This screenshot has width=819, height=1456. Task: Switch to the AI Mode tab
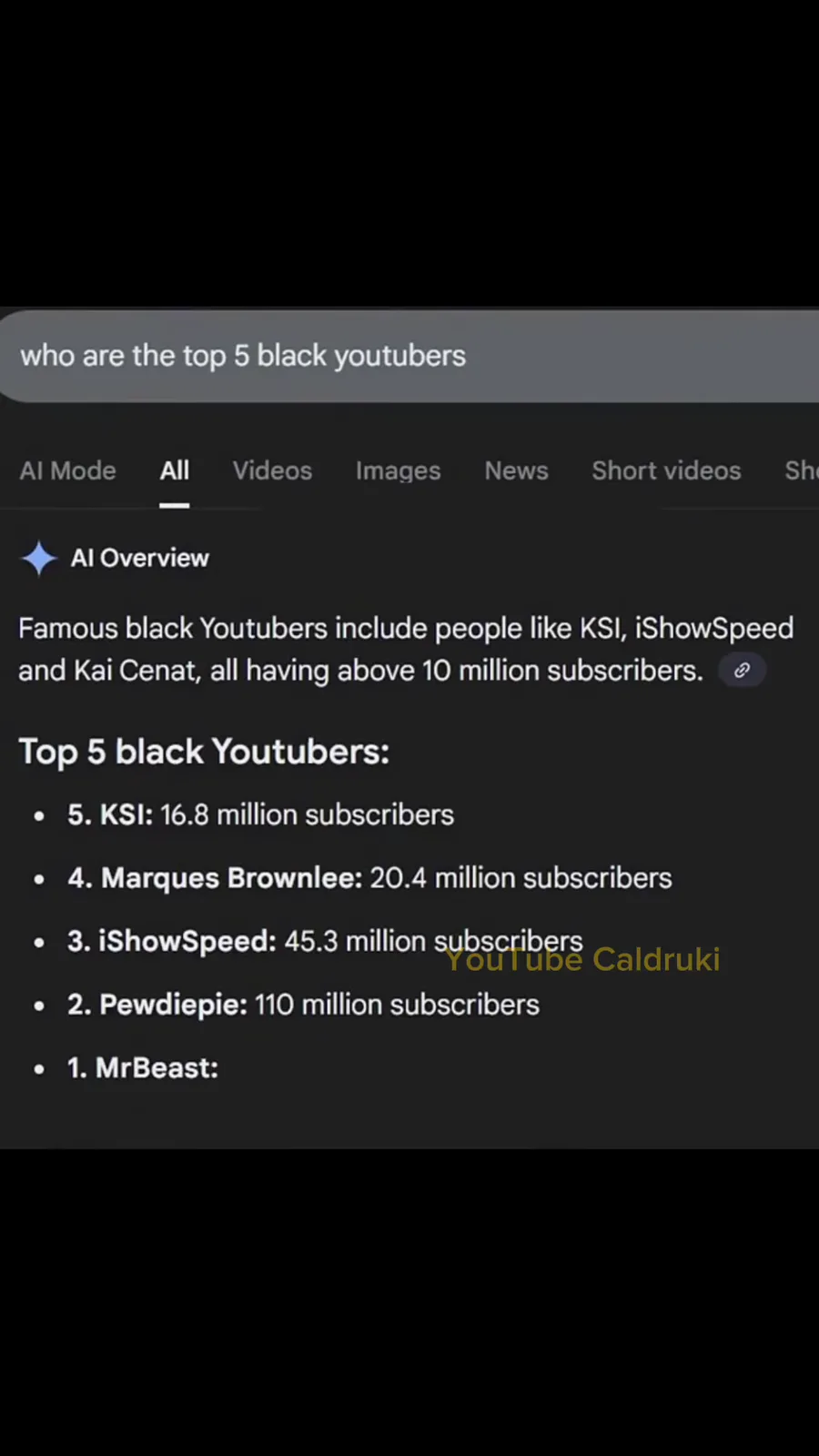[68, 470]
